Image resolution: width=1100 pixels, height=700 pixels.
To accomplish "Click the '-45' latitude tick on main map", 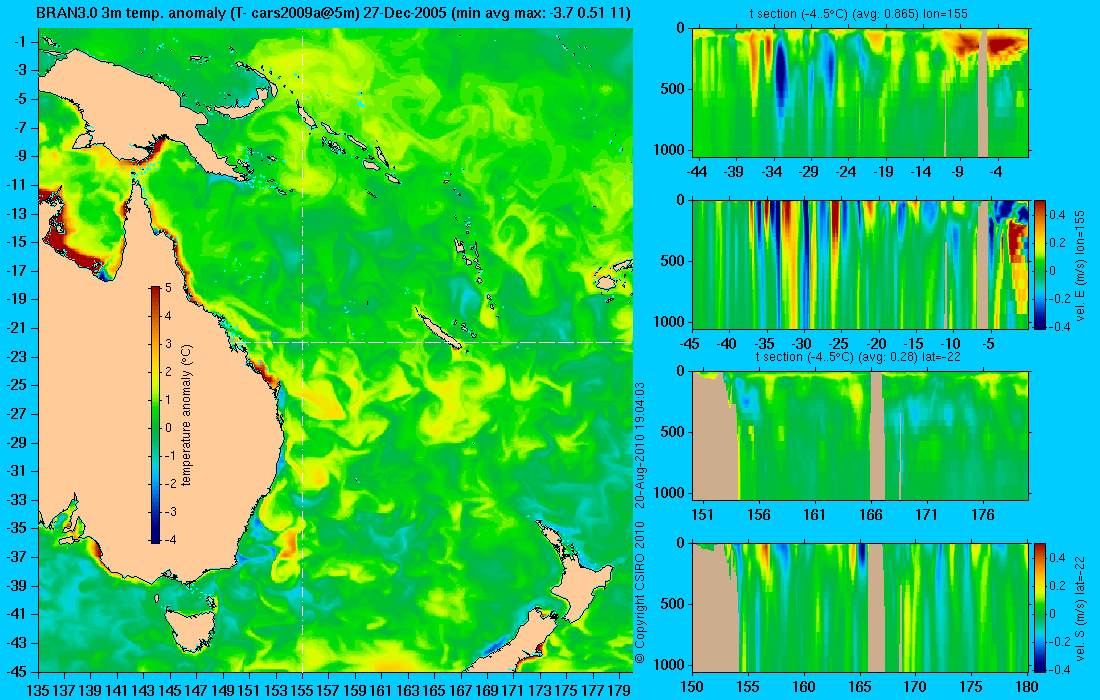I will [16, 671].
